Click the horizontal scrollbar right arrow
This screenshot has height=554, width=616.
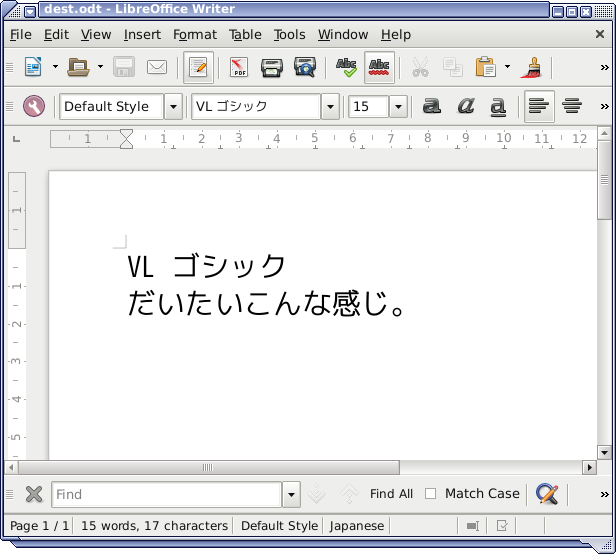[589, 468]
